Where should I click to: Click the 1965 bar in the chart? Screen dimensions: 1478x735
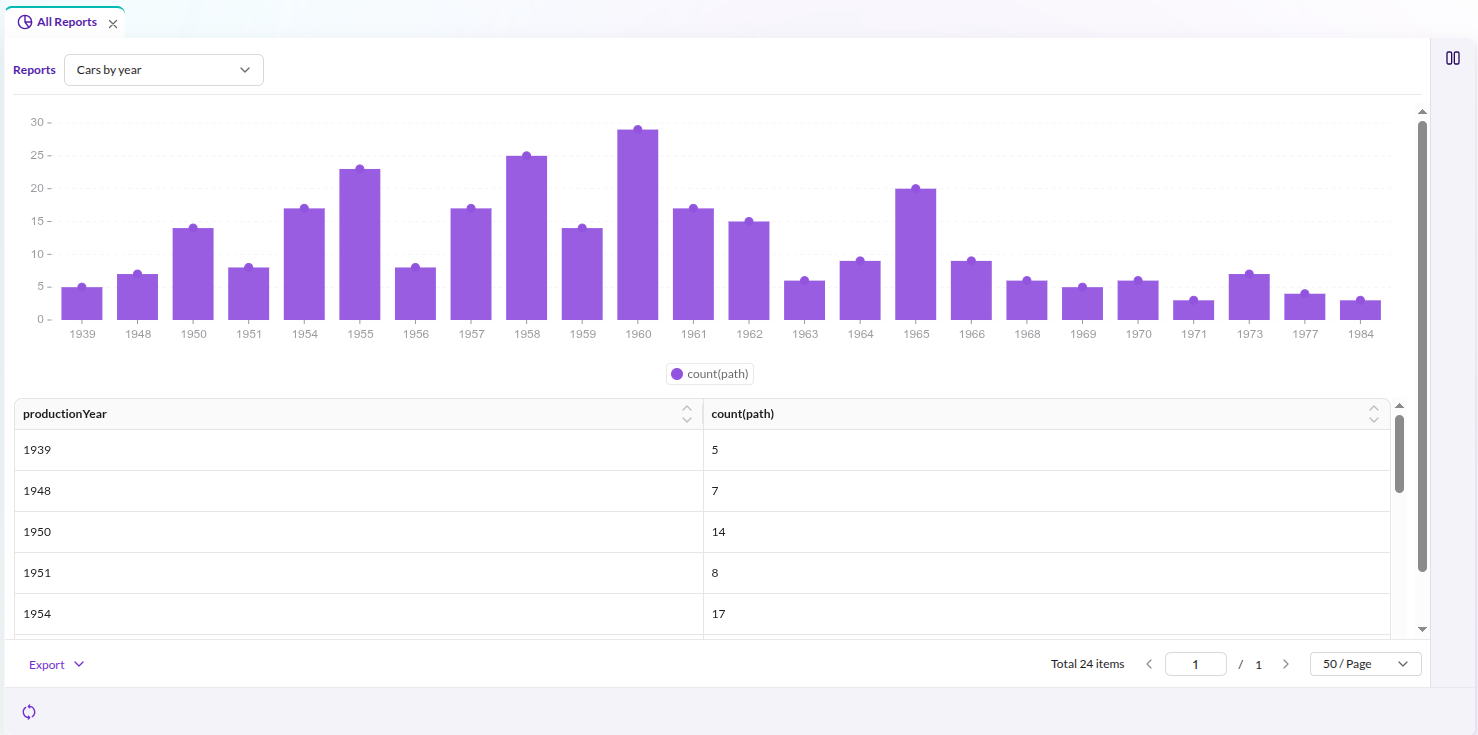click(916, 254)
